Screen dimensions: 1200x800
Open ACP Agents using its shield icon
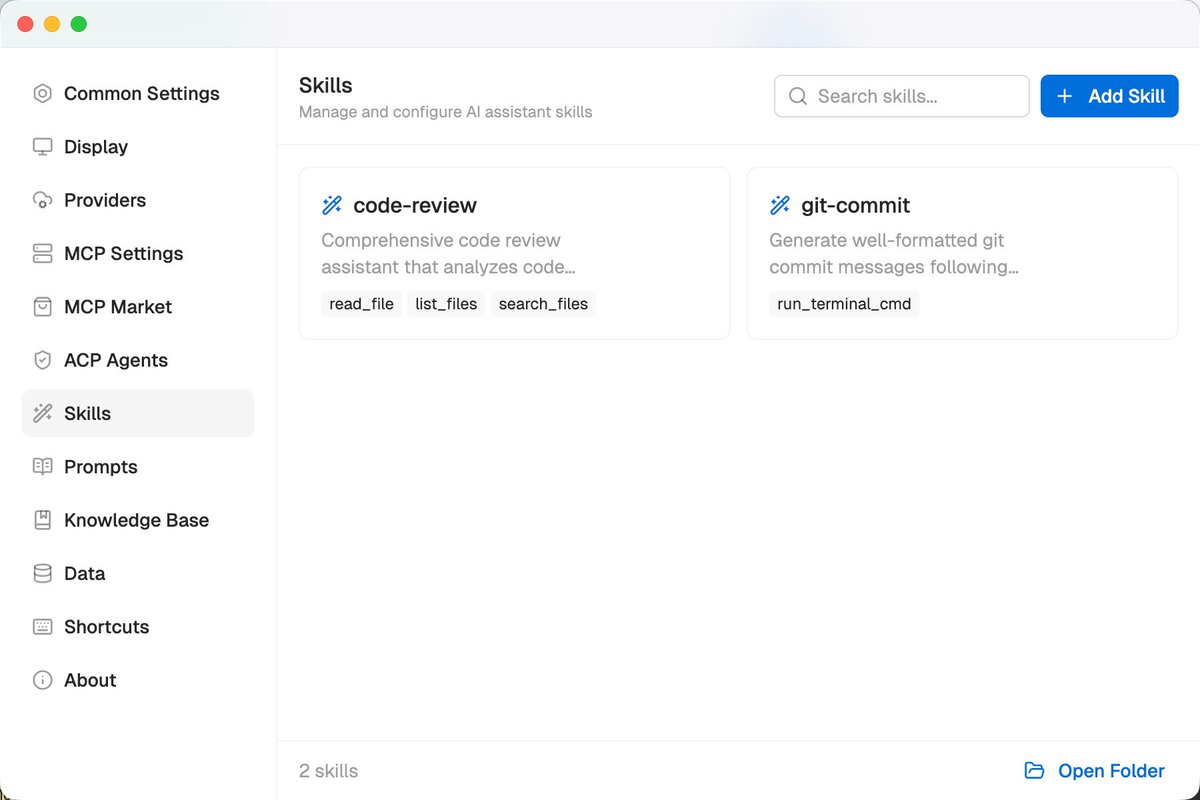[x=41, y=360]
